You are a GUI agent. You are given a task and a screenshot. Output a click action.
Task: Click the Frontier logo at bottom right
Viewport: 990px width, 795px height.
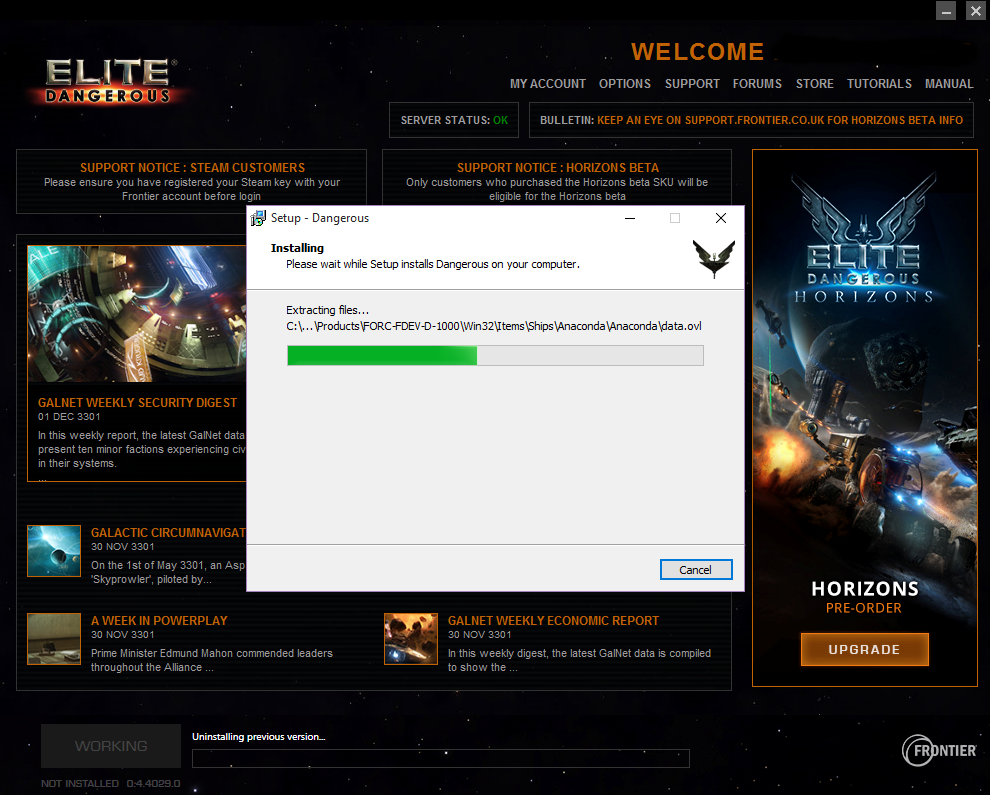point(939,750)
